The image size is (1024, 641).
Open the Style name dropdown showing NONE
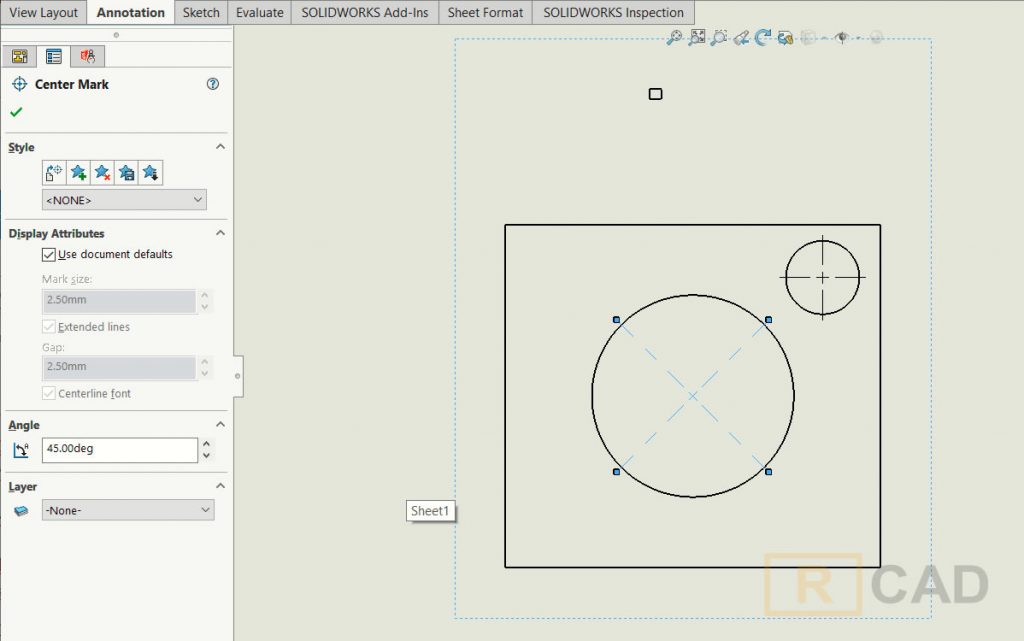(123, 199)
